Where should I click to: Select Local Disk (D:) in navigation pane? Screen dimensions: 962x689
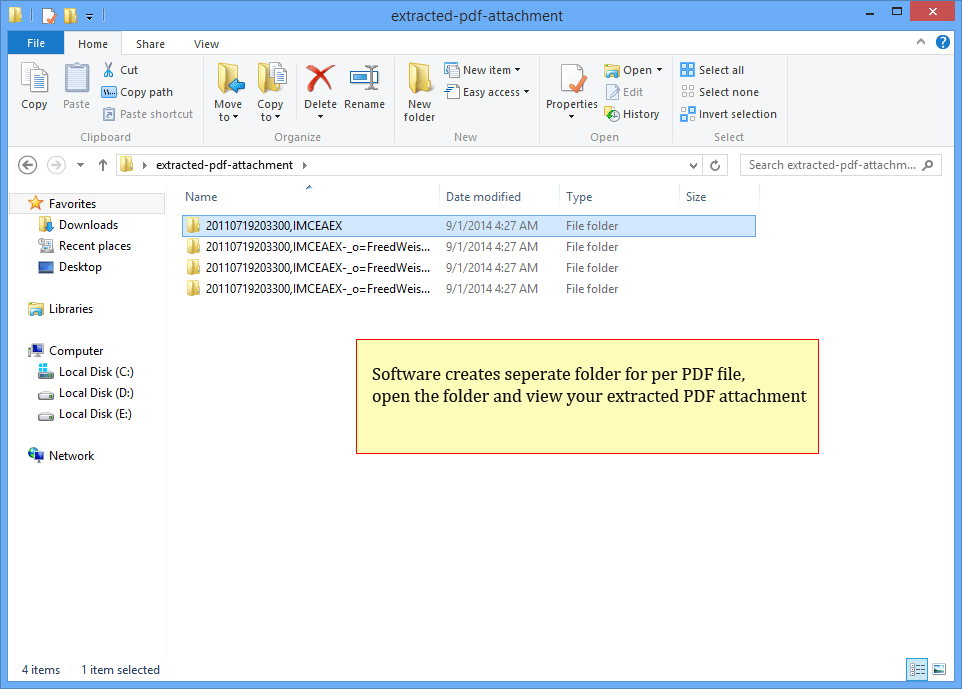pyautogui.click(x=95, y=393)
